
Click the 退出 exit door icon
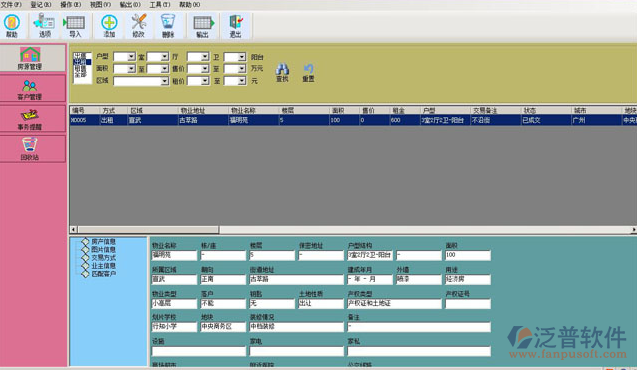(x=236, y=26)
